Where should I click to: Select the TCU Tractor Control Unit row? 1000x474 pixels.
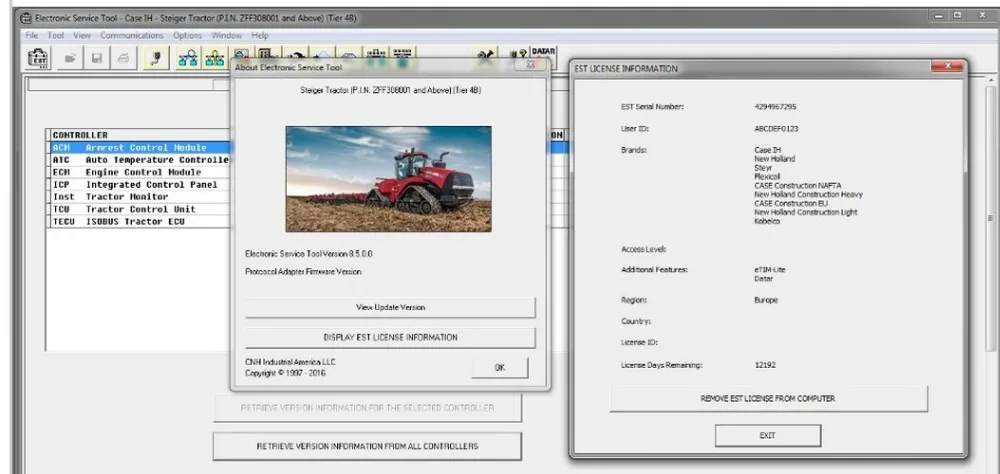click(x=140, y=209)
